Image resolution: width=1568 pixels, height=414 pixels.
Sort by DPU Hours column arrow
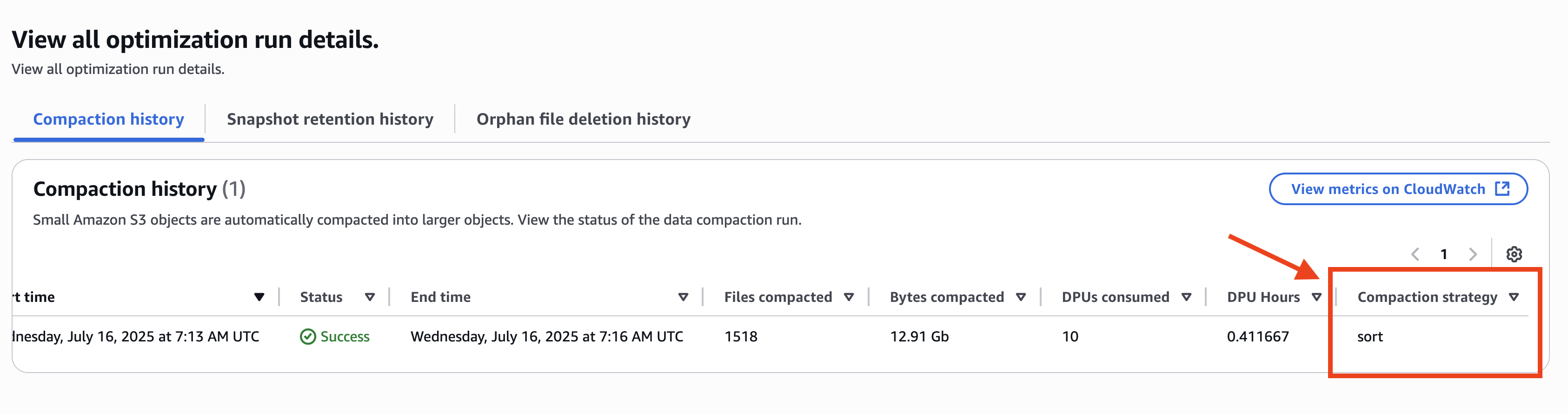pyautogui.click(x=1316, y=297)
